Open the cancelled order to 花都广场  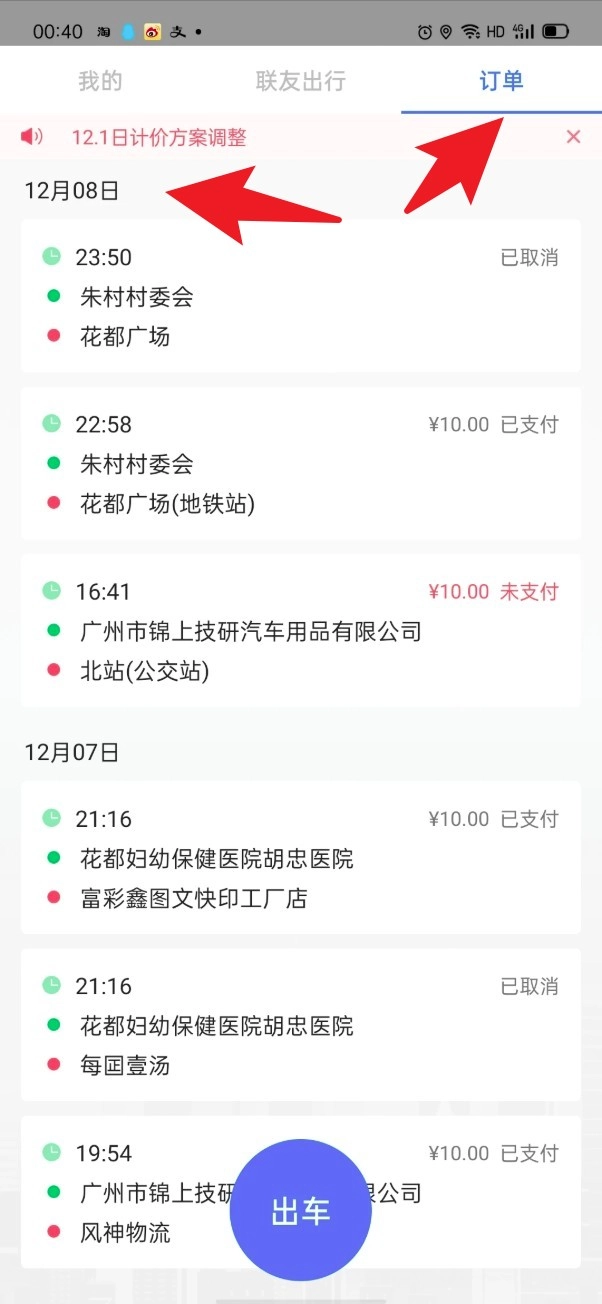(x=300, y=296)
